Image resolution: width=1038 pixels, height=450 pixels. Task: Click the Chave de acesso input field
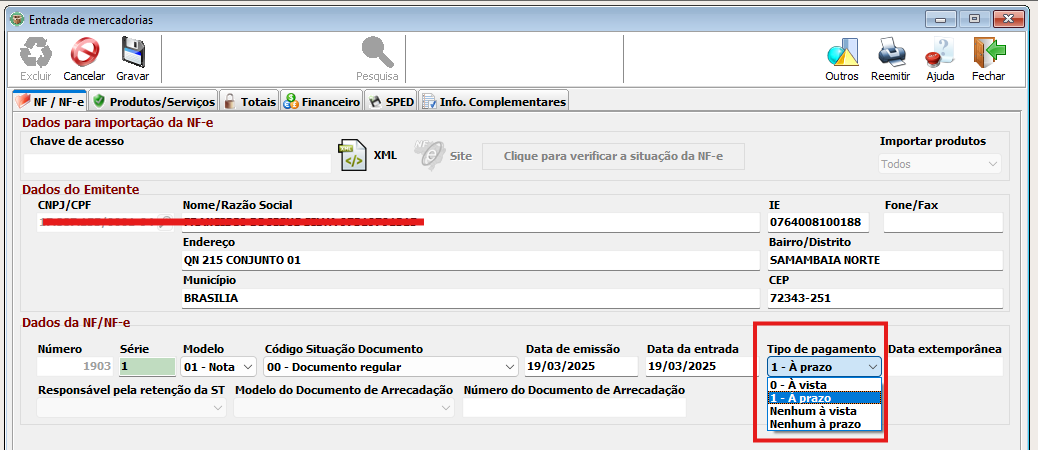[177, 164]
